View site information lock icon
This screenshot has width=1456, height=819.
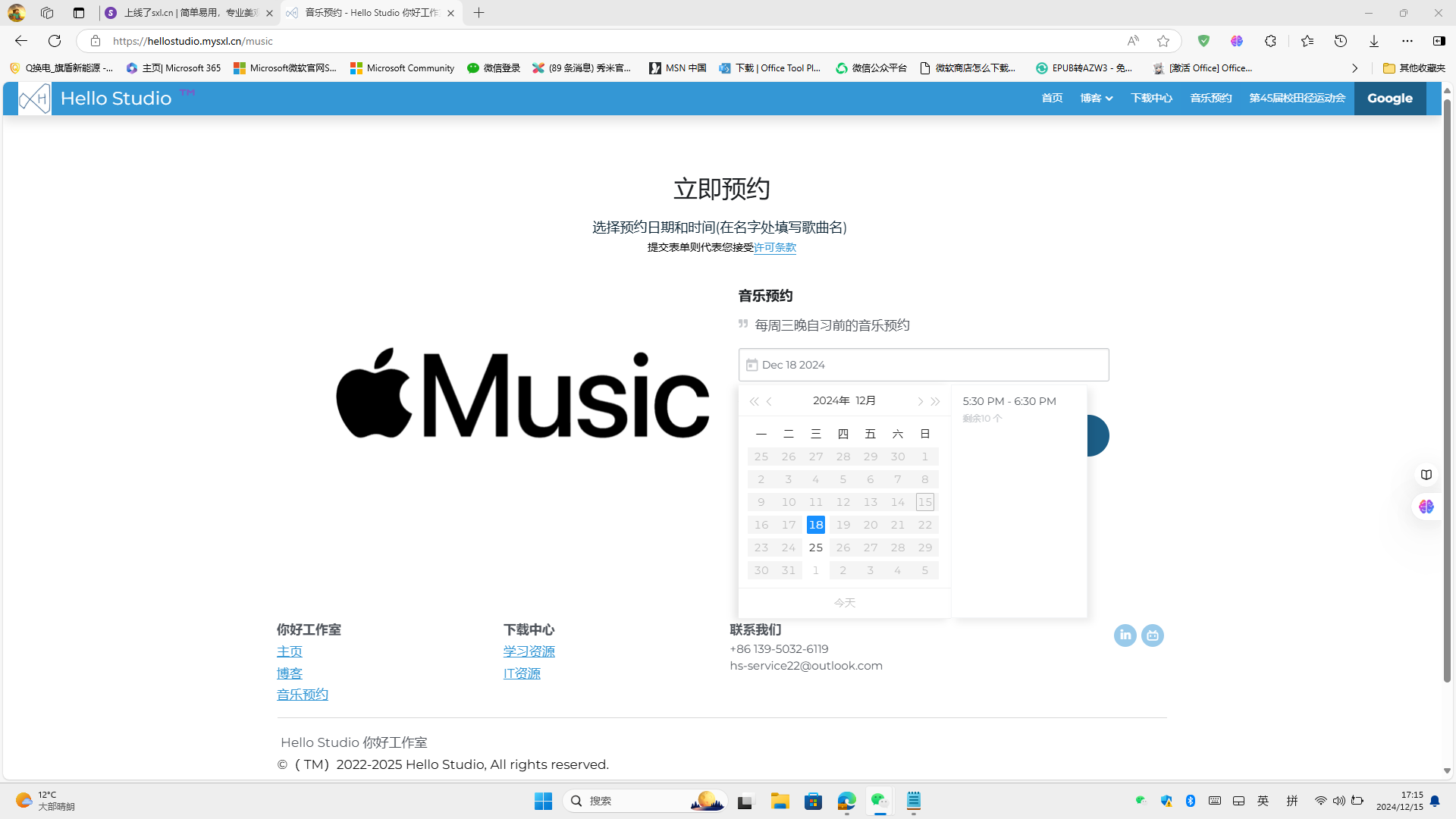tap(96, 41)
